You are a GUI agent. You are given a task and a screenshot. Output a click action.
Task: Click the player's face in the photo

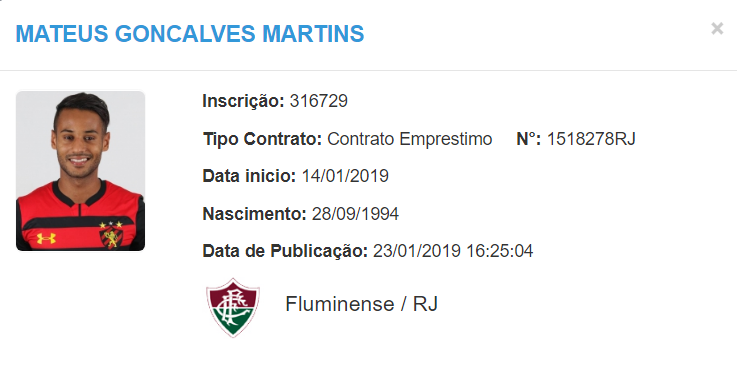point(80,143)
